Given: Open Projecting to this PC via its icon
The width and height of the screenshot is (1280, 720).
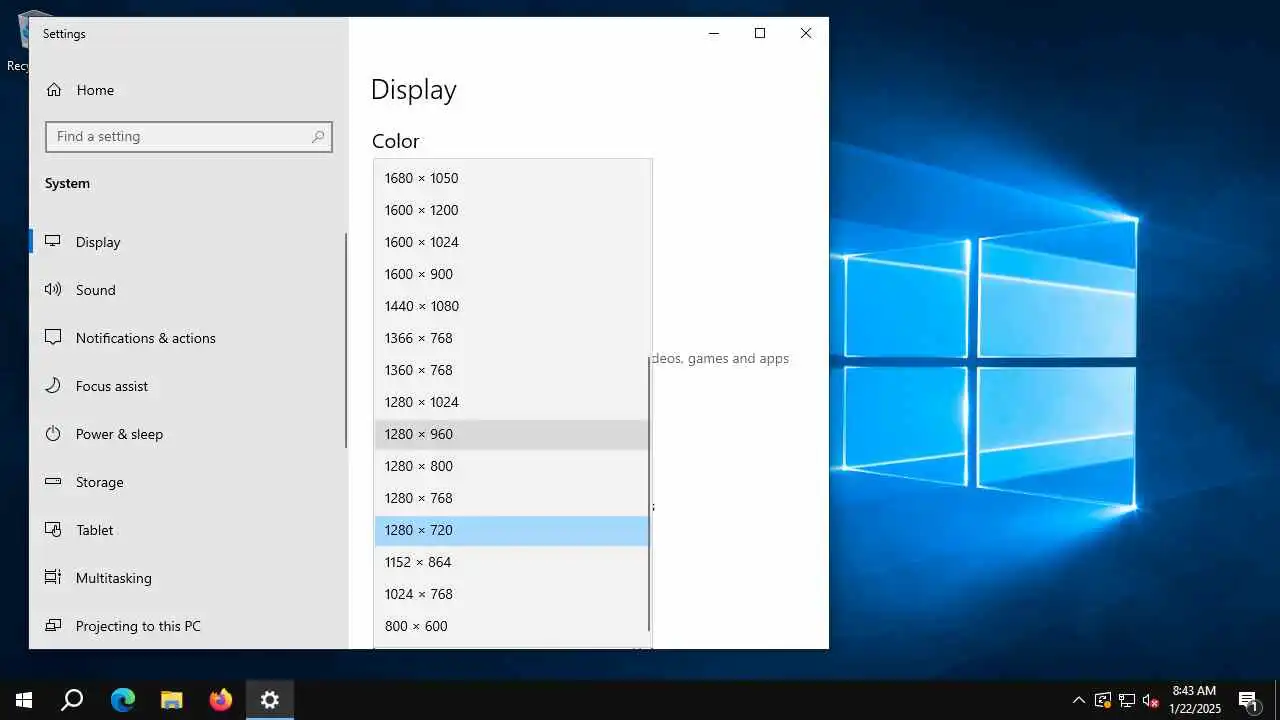Looking at the screenshot, I should point(54,626).
